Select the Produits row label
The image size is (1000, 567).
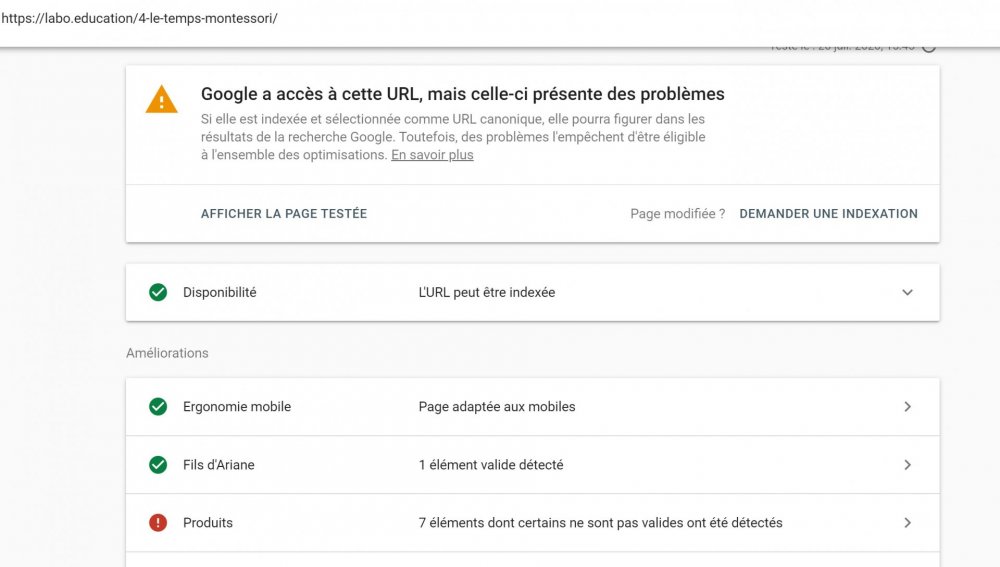click(208, 523)
